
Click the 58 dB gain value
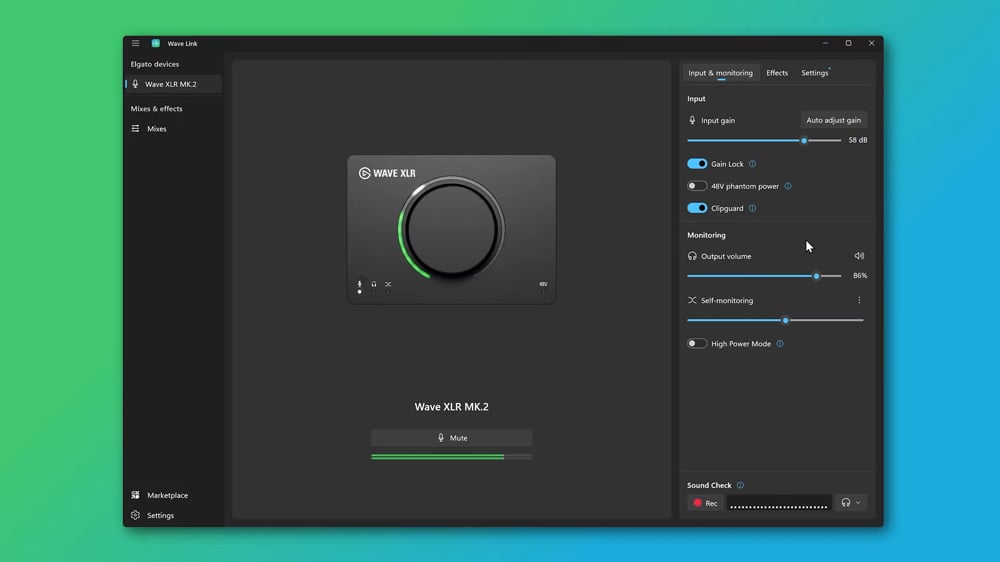click(x=858, y=140)
